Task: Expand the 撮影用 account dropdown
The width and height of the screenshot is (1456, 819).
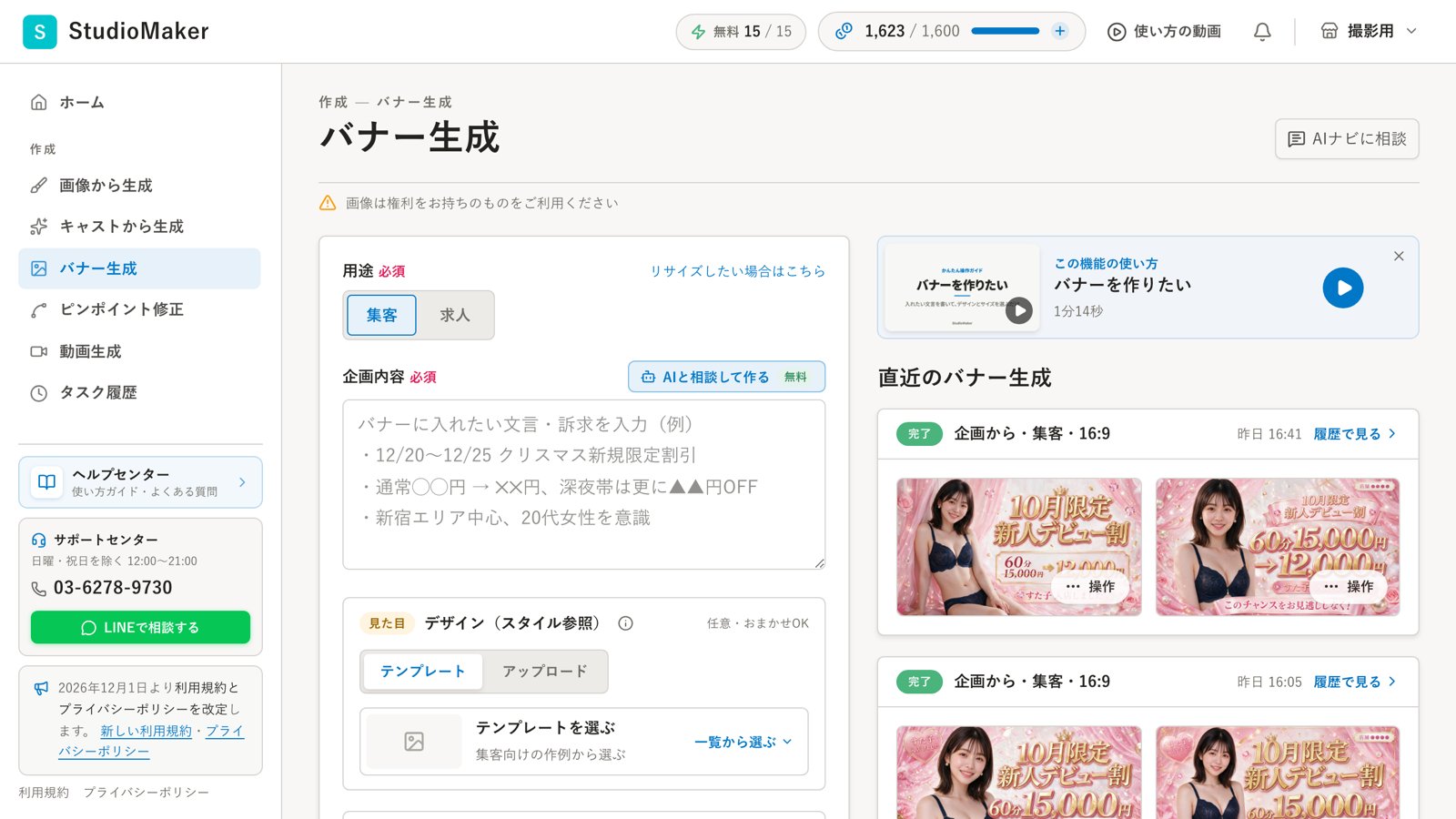Action: pyautogui.click(x=1369, y=31)
